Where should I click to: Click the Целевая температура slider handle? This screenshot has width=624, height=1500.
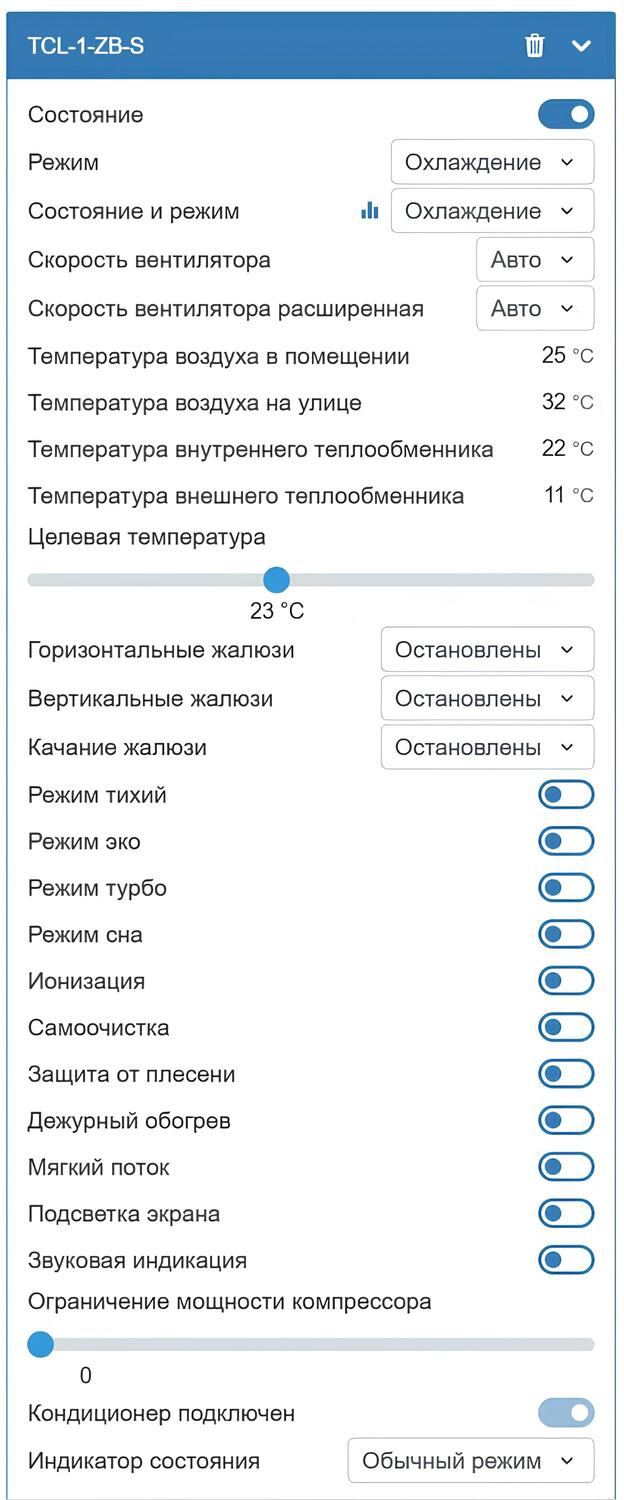[276, 580]
